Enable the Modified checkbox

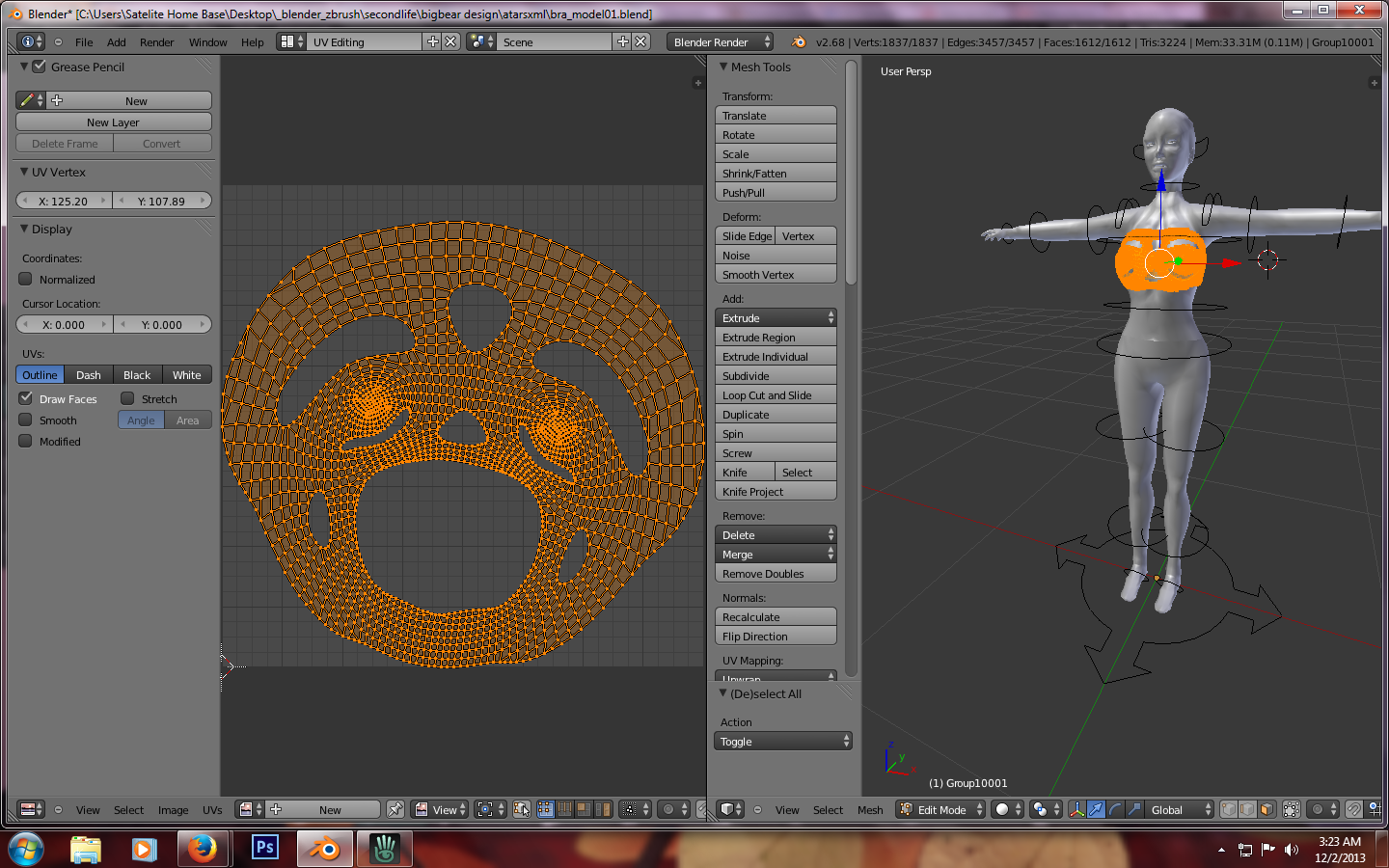point(26,441)
